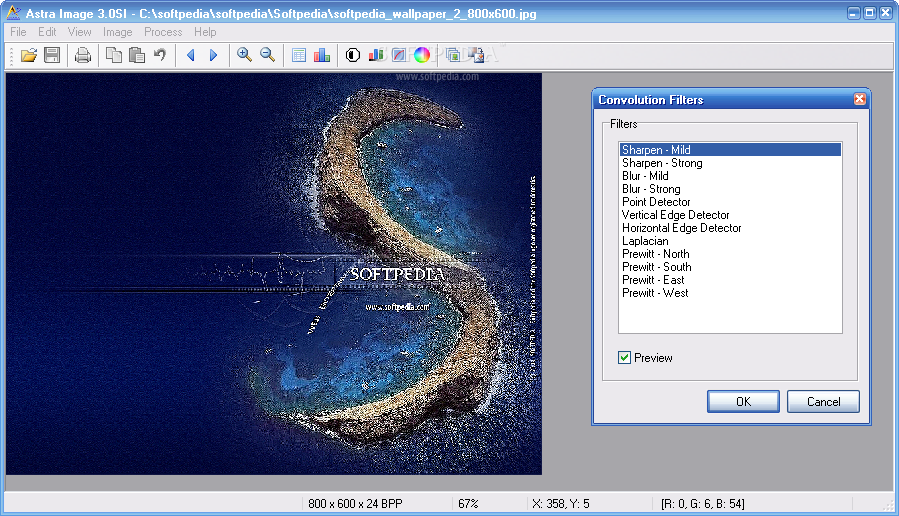Open the Edit menu
The width and height of the screenshot is (899, 516).
tap(47, 32)
